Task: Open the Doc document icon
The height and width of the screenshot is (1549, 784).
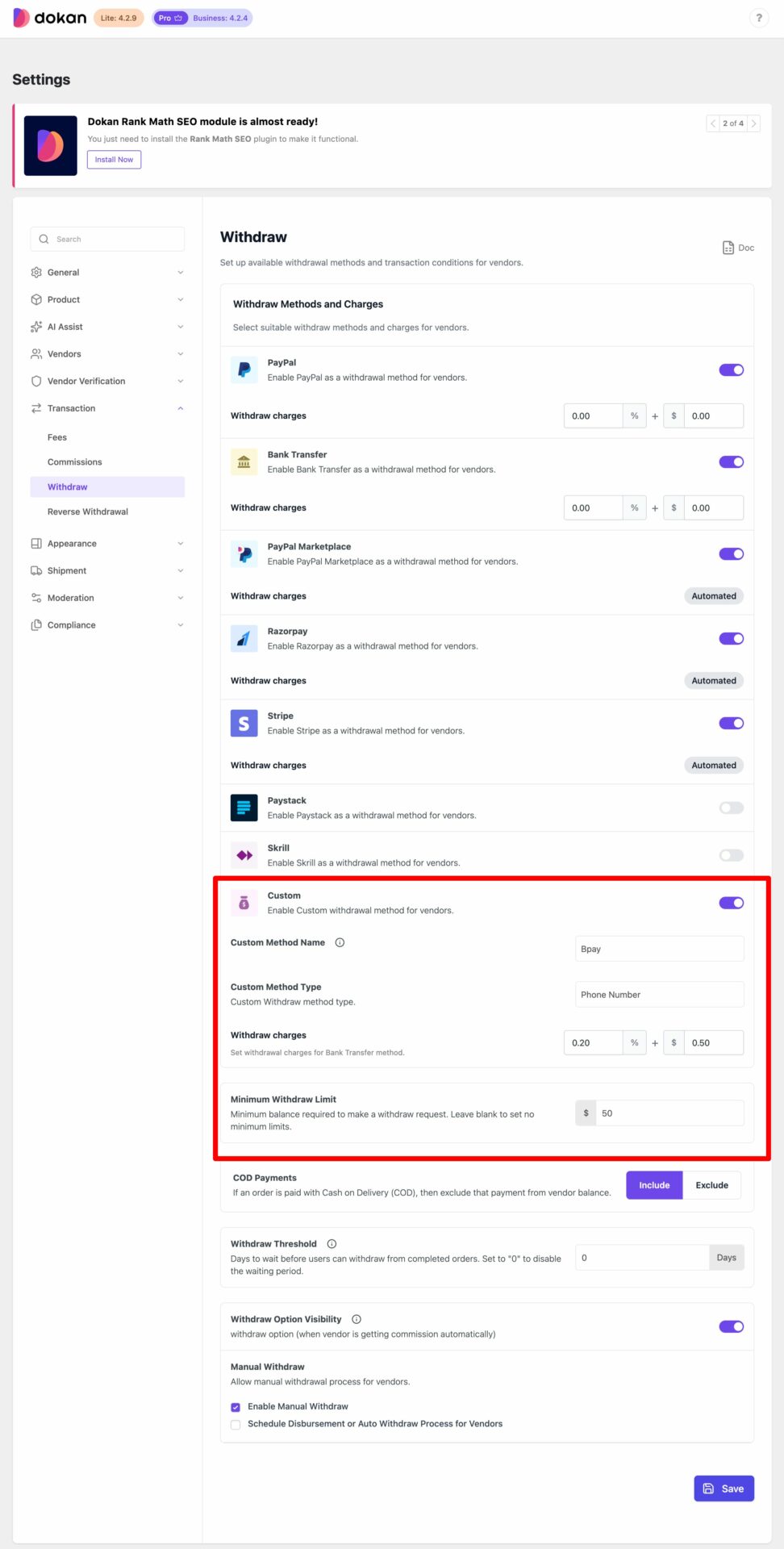Action: (728, 248)
